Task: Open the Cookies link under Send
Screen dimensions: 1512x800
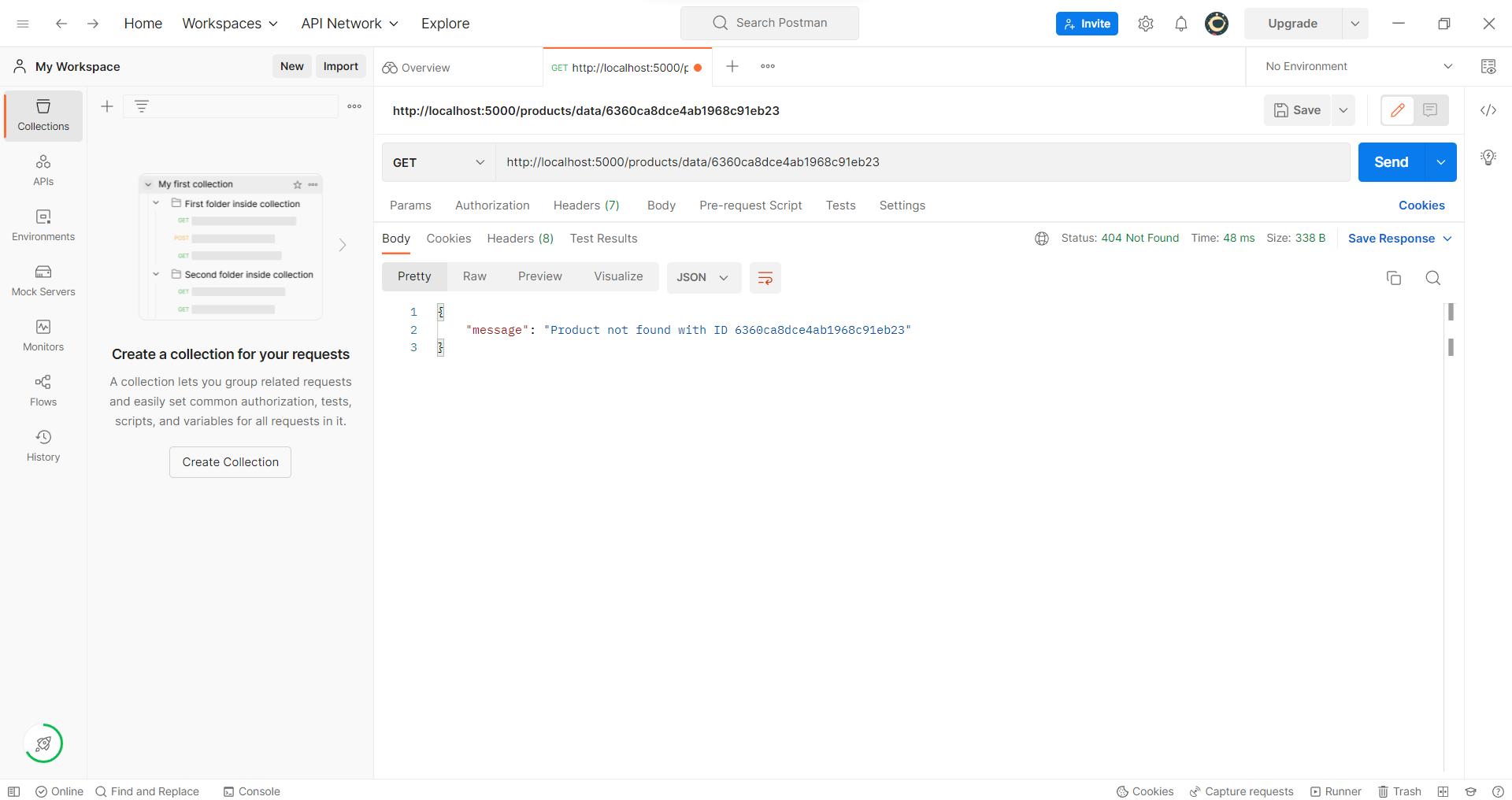Action: tap(1421, 206)
